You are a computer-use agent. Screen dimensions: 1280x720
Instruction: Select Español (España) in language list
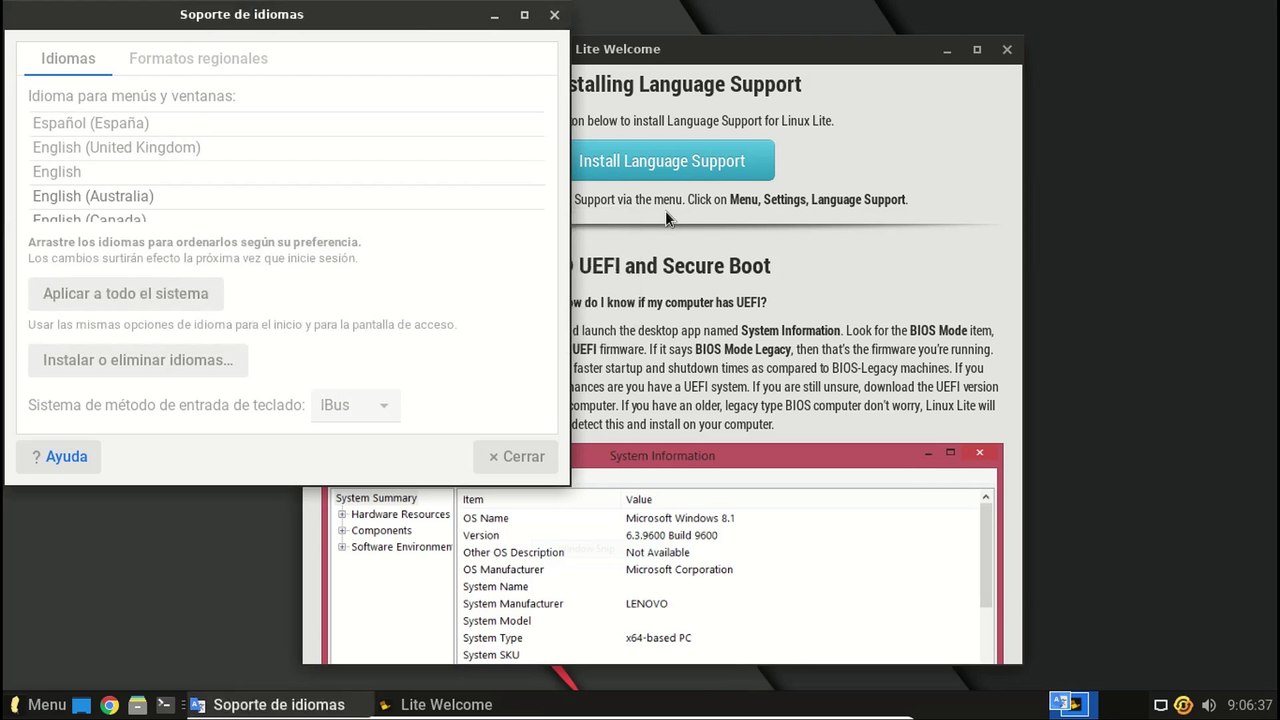(288, 123)
